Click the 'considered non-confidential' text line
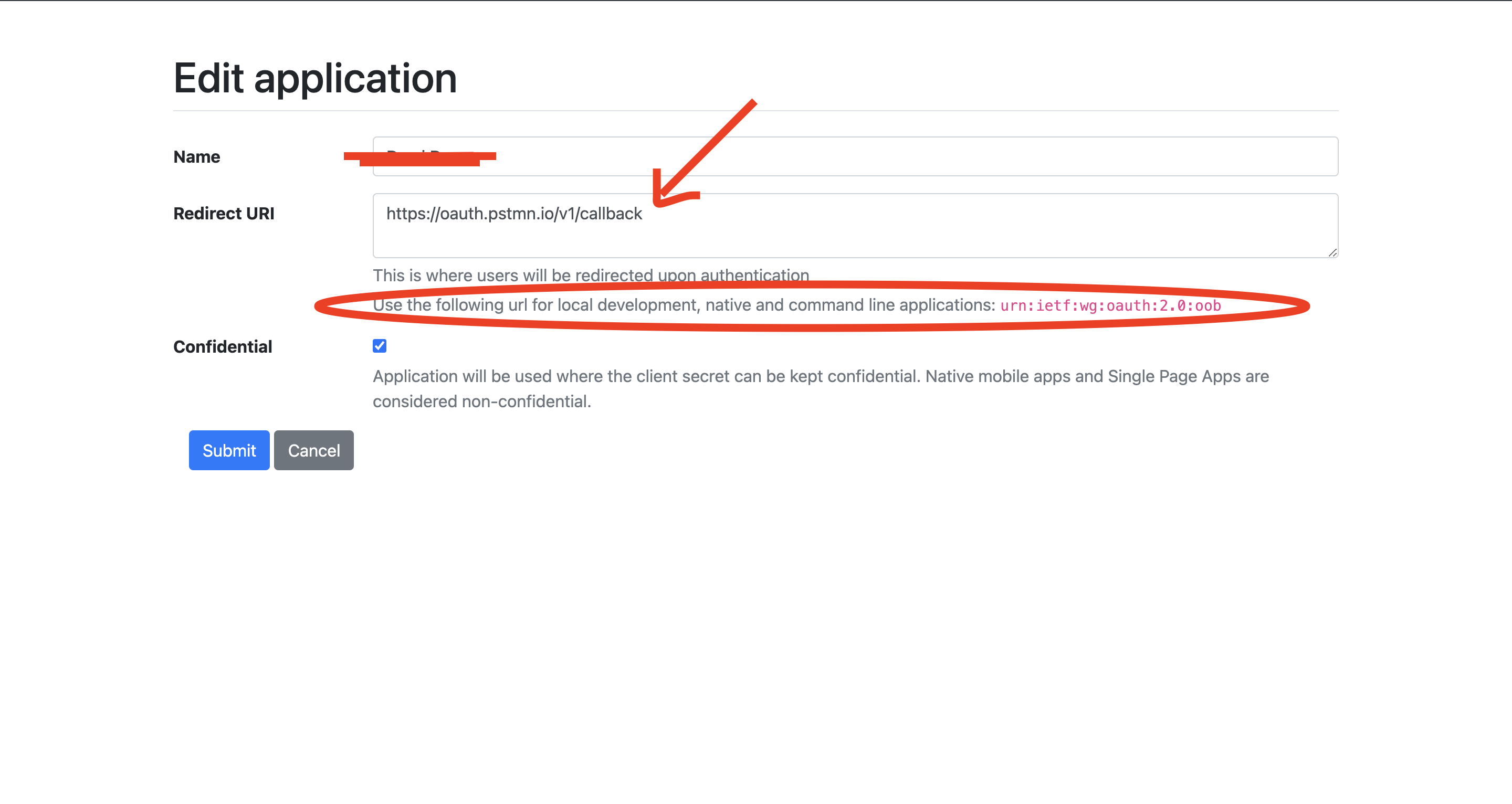Image resolution: width=1512 pixels, height=804 pixels. [481, 401]
